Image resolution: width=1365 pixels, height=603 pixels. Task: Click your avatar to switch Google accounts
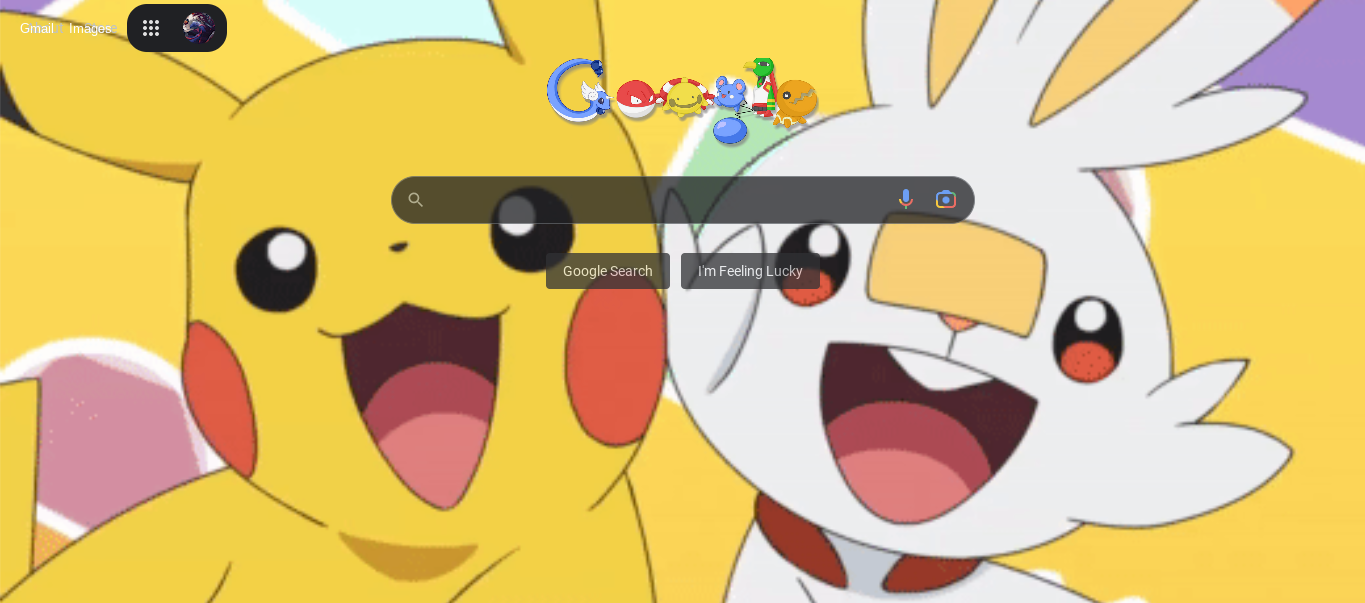click(201, 27)
